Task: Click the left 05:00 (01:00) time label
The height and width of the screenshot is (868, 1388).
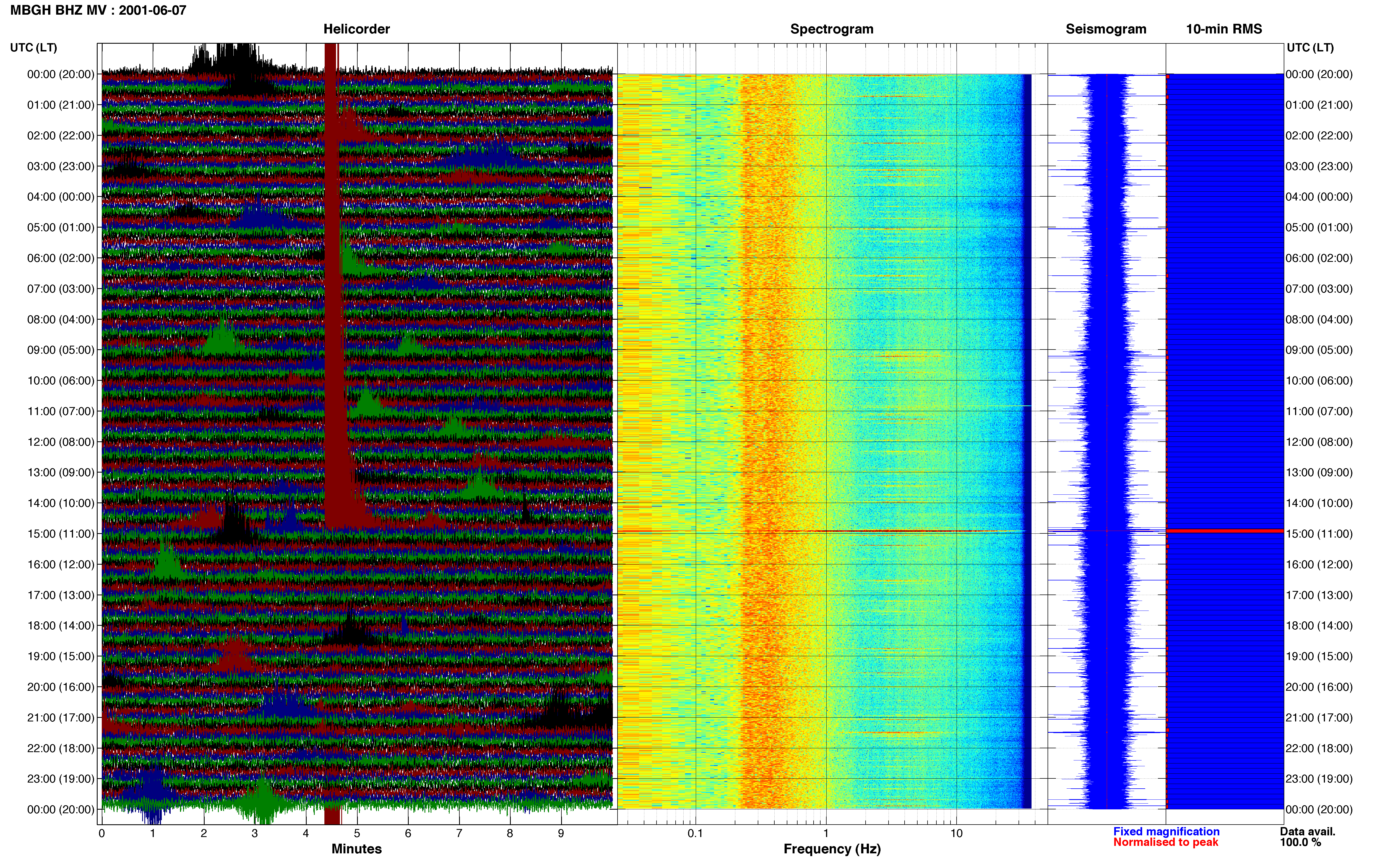Action: click(60, 227)
